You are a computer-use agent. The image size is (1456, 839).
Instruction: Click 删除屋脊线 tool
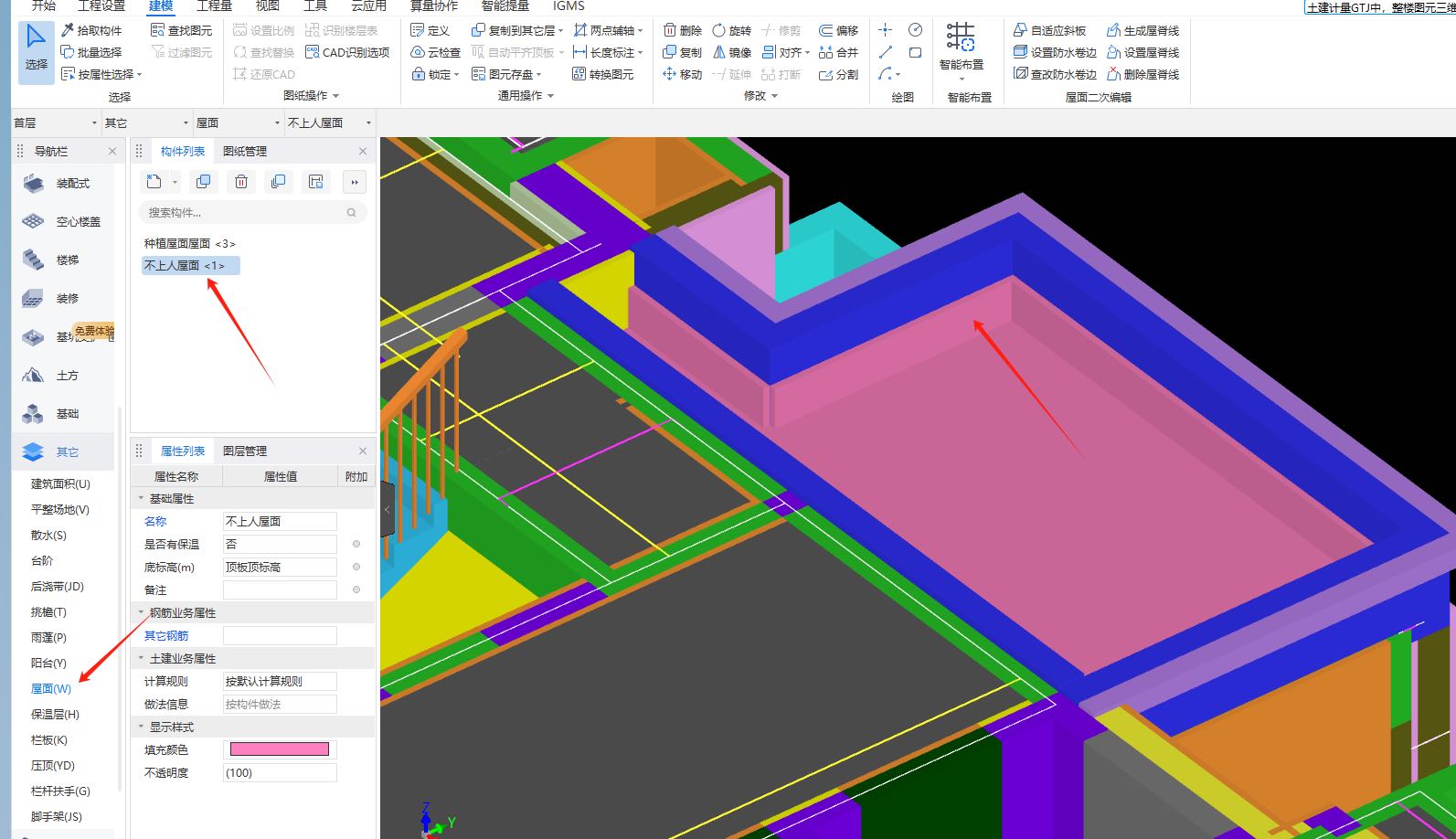click(1143, 74)
